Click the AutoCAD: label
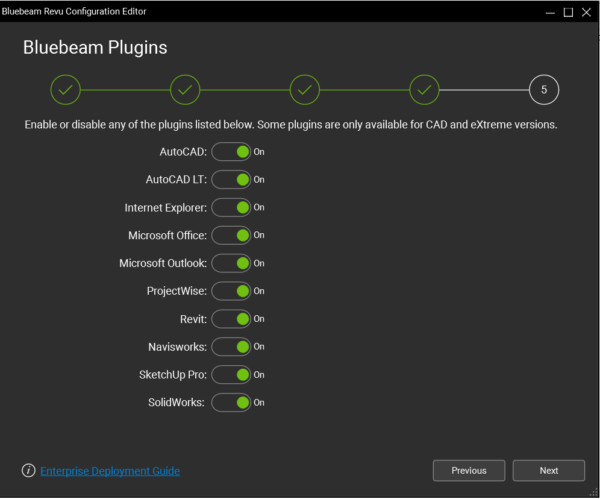The height and width of the screenshot is (499, 600). 183,152
